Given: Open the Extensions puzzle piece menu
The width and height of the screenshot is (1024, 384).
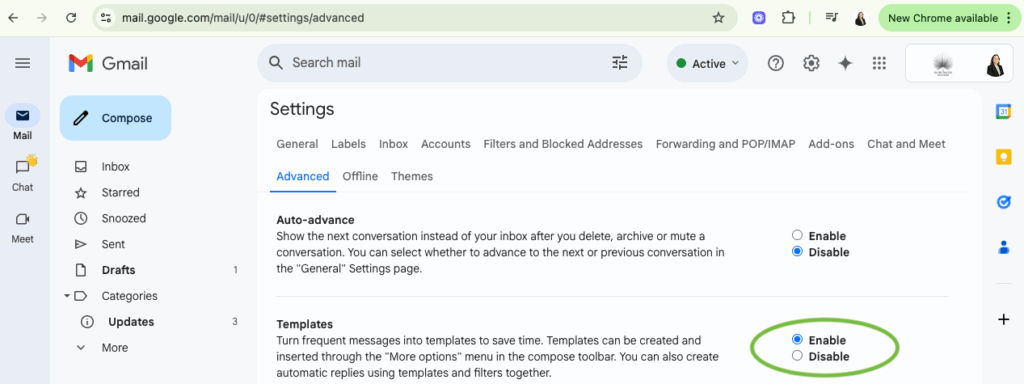Looking at the screenshot, I should 788,18.
